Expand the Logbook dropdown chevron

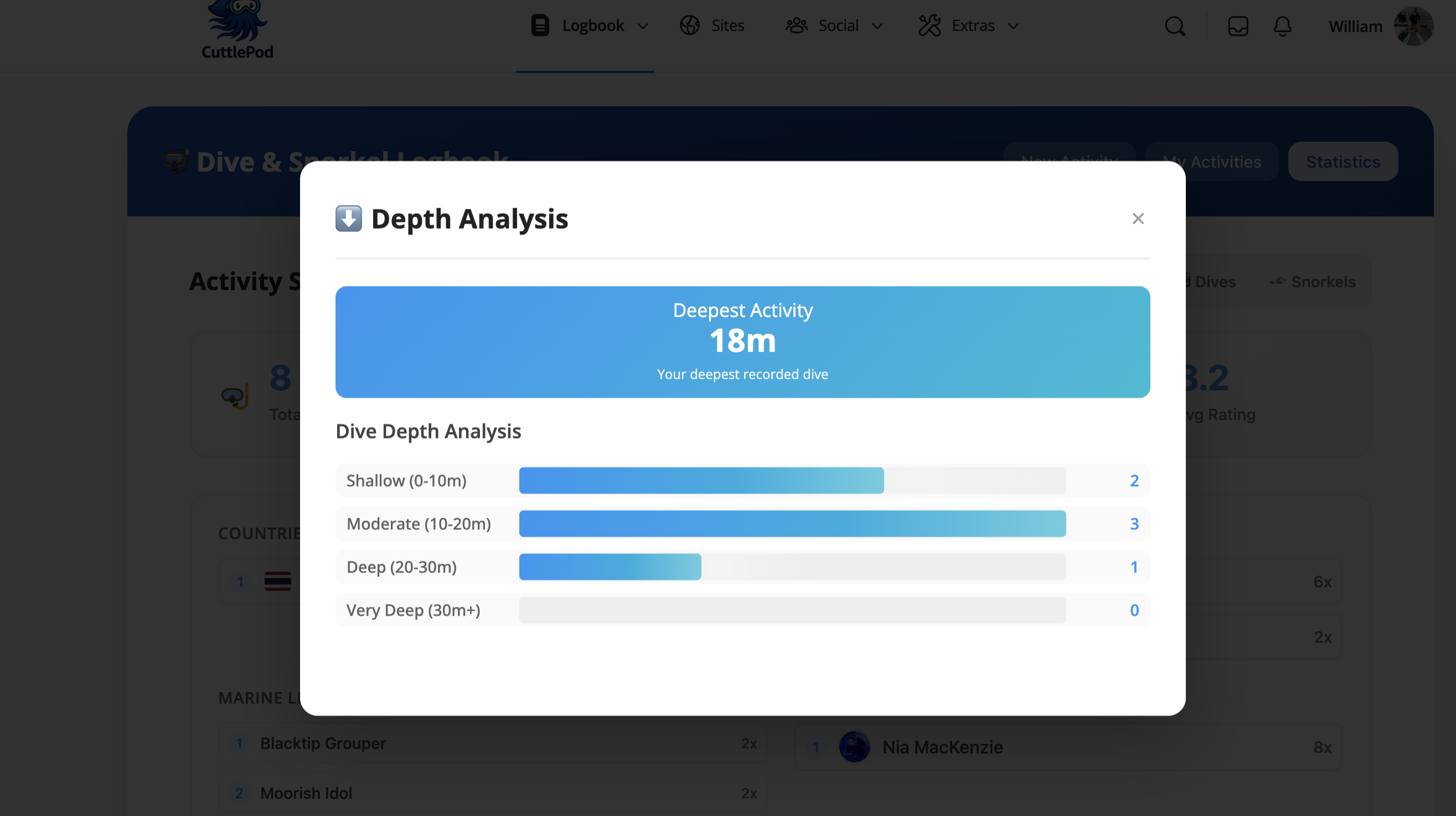643,27
